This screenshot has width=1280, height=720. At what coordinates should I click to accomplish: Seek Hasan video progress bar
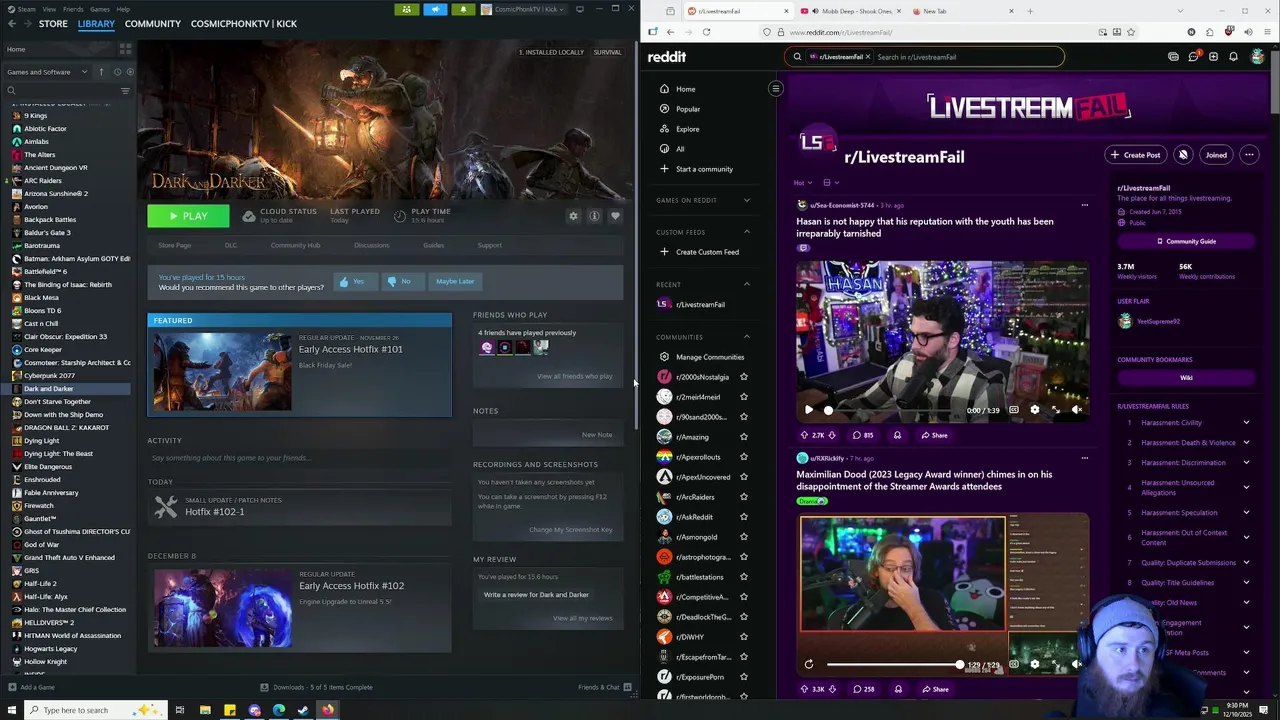(894, 410)
